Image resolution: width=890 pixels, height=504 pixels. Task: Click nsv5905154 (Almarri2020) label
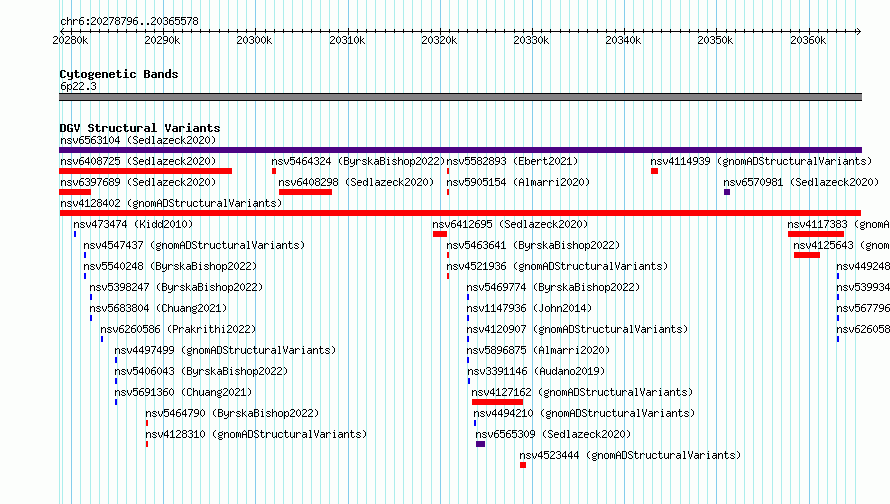pos(518,182)
